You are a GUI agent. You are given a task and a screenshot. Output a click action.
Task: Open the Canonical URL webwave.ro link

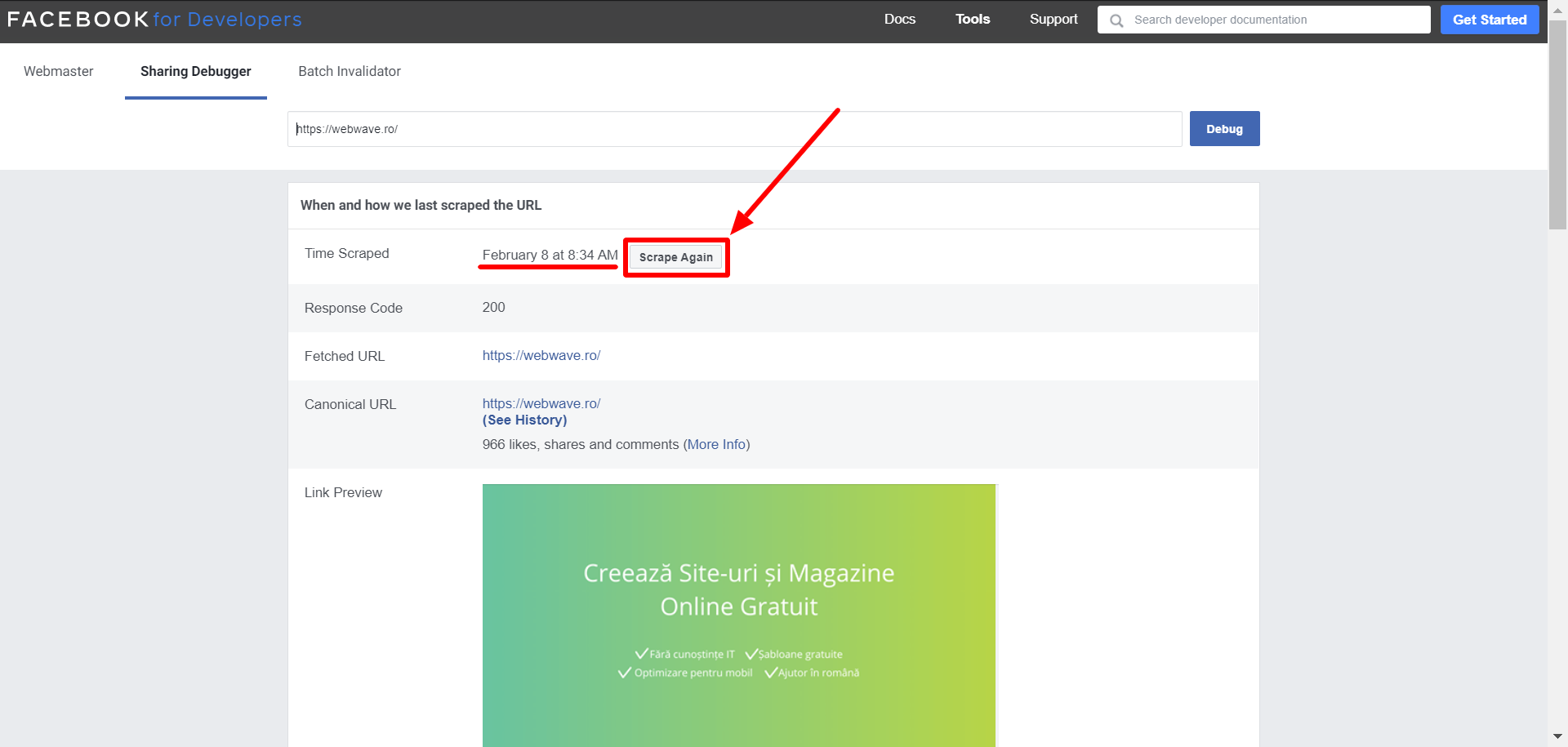point(541,403)
